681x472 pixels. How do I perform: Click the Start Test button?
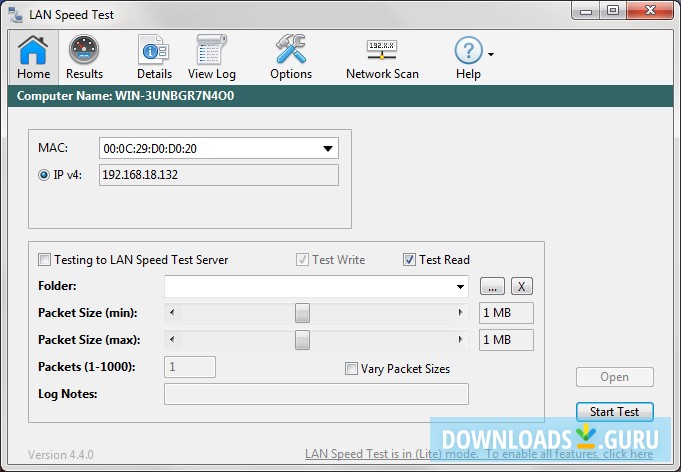point(615,412)
